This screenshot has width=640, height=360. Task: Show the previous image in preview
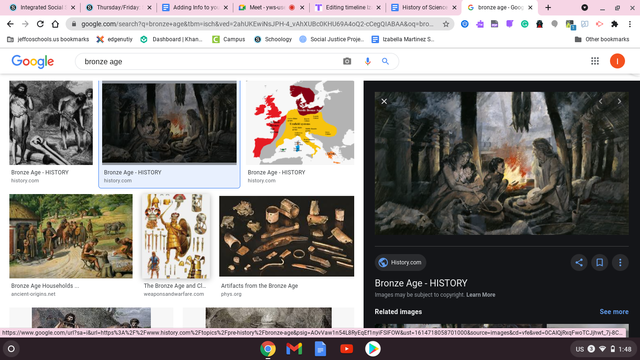click(600, 101)
